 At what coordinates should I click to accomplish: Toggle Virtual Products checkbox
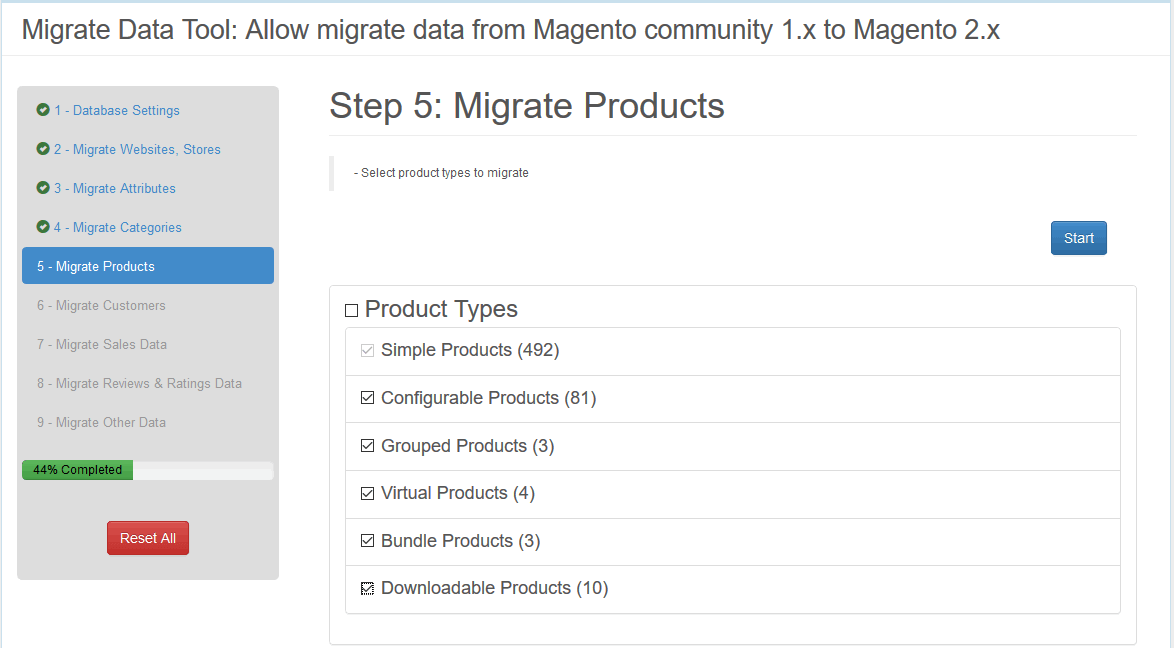[368, 493]
